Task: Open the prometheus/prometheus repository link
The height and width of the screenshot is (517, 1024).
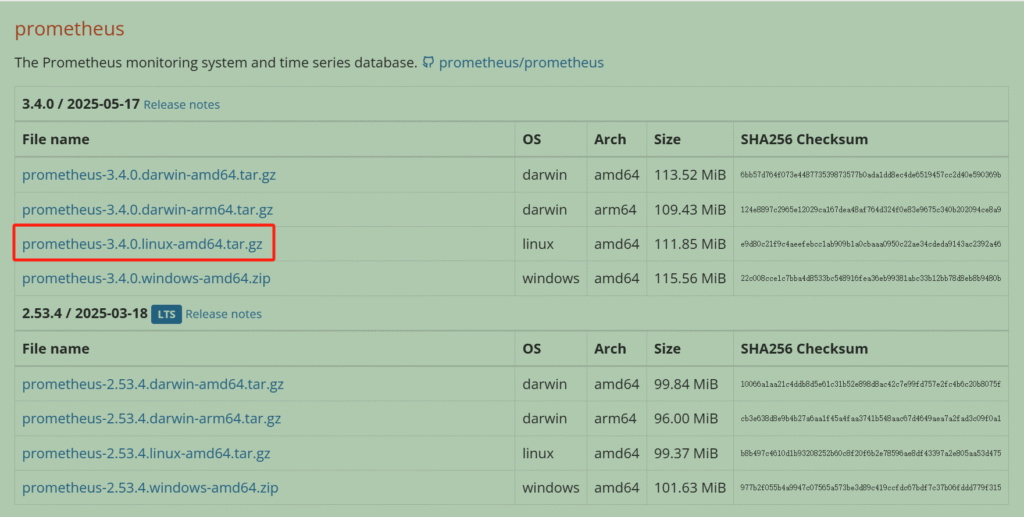Action: [x=521, y=62]
